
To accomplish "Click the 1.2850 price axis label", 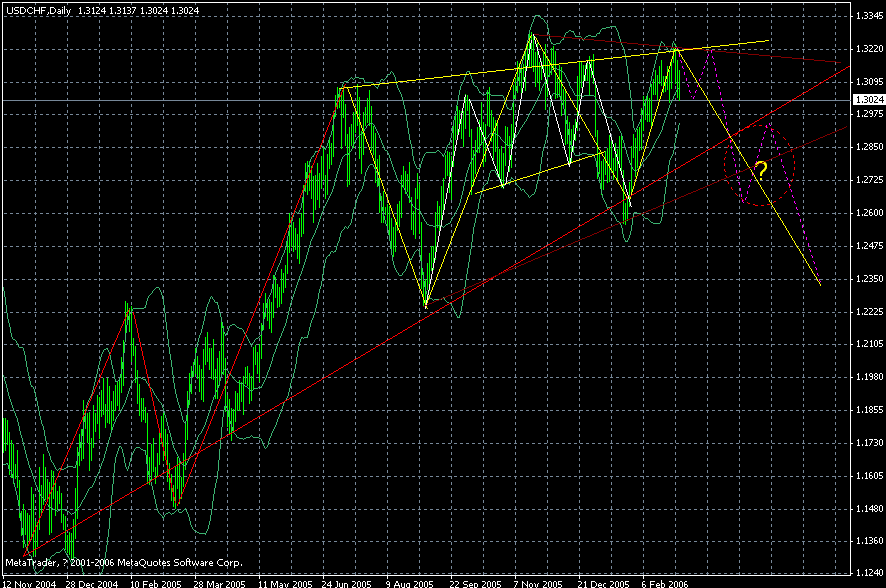I will pos(870,146).
